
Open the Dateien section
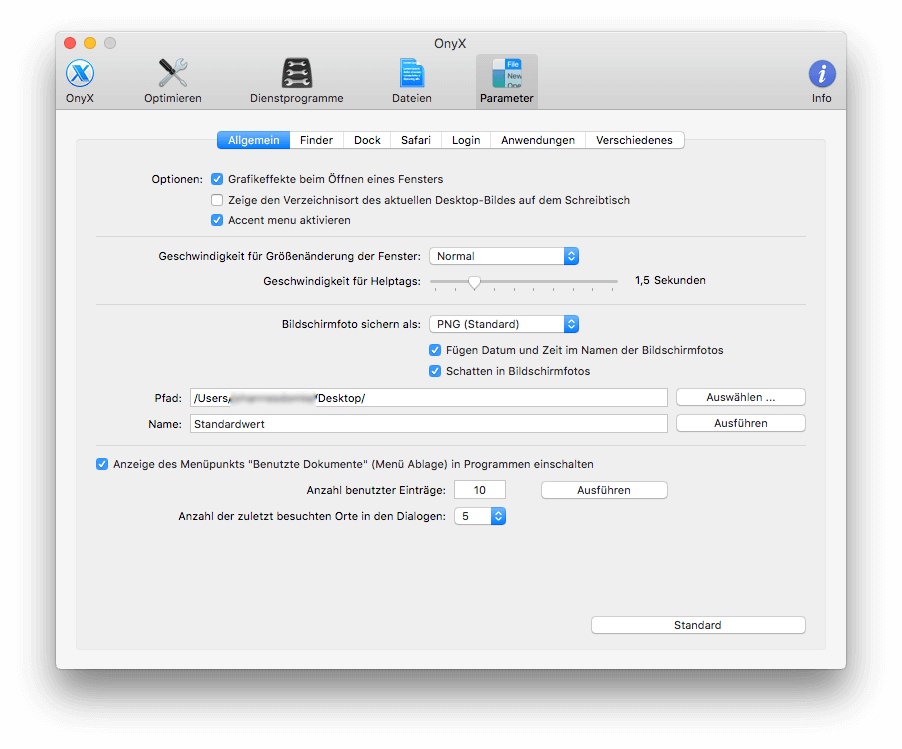click(412, 81)
